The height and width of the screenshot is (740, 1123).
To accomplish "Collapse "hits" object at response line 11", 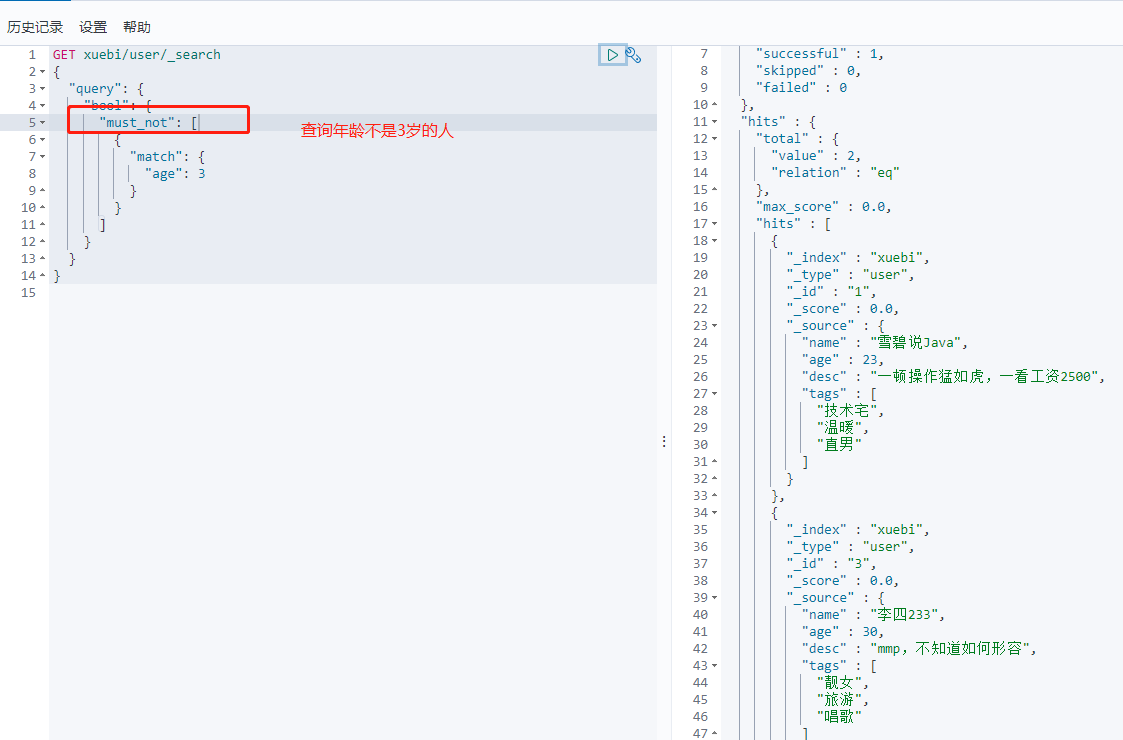I will (715, 122).
